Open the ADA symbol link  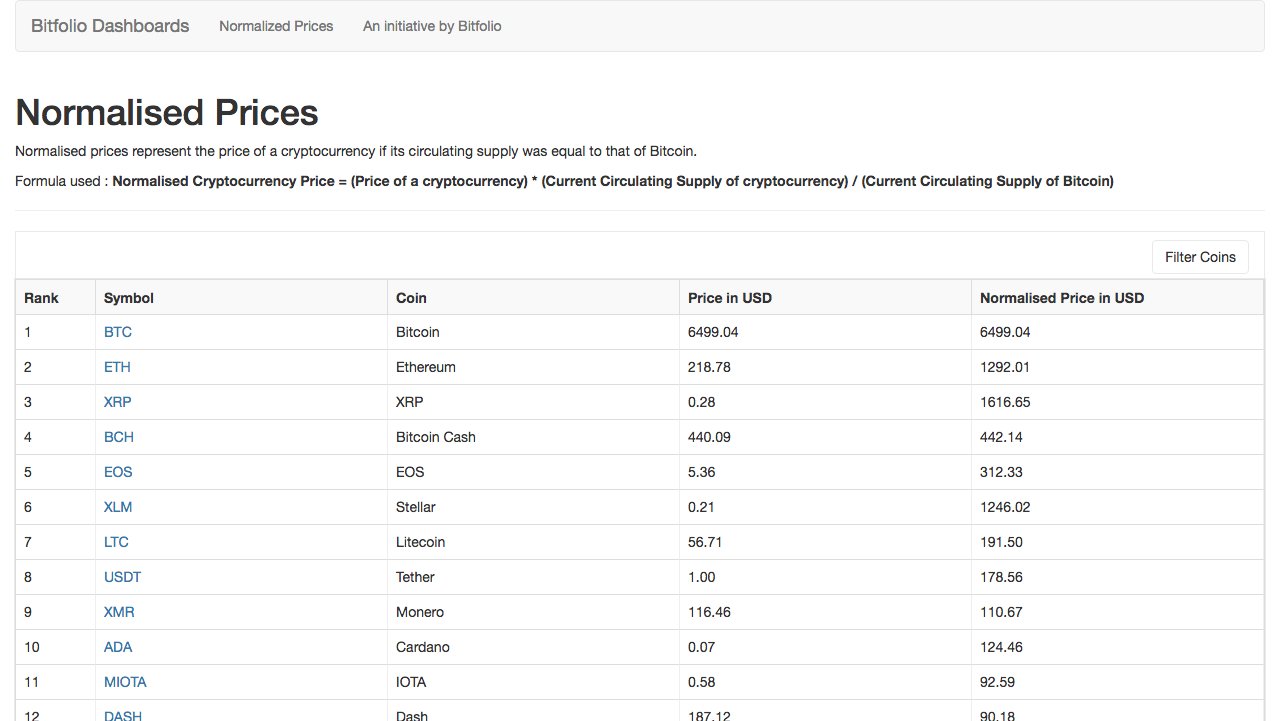pyautogui.click(x=118, y=647)
